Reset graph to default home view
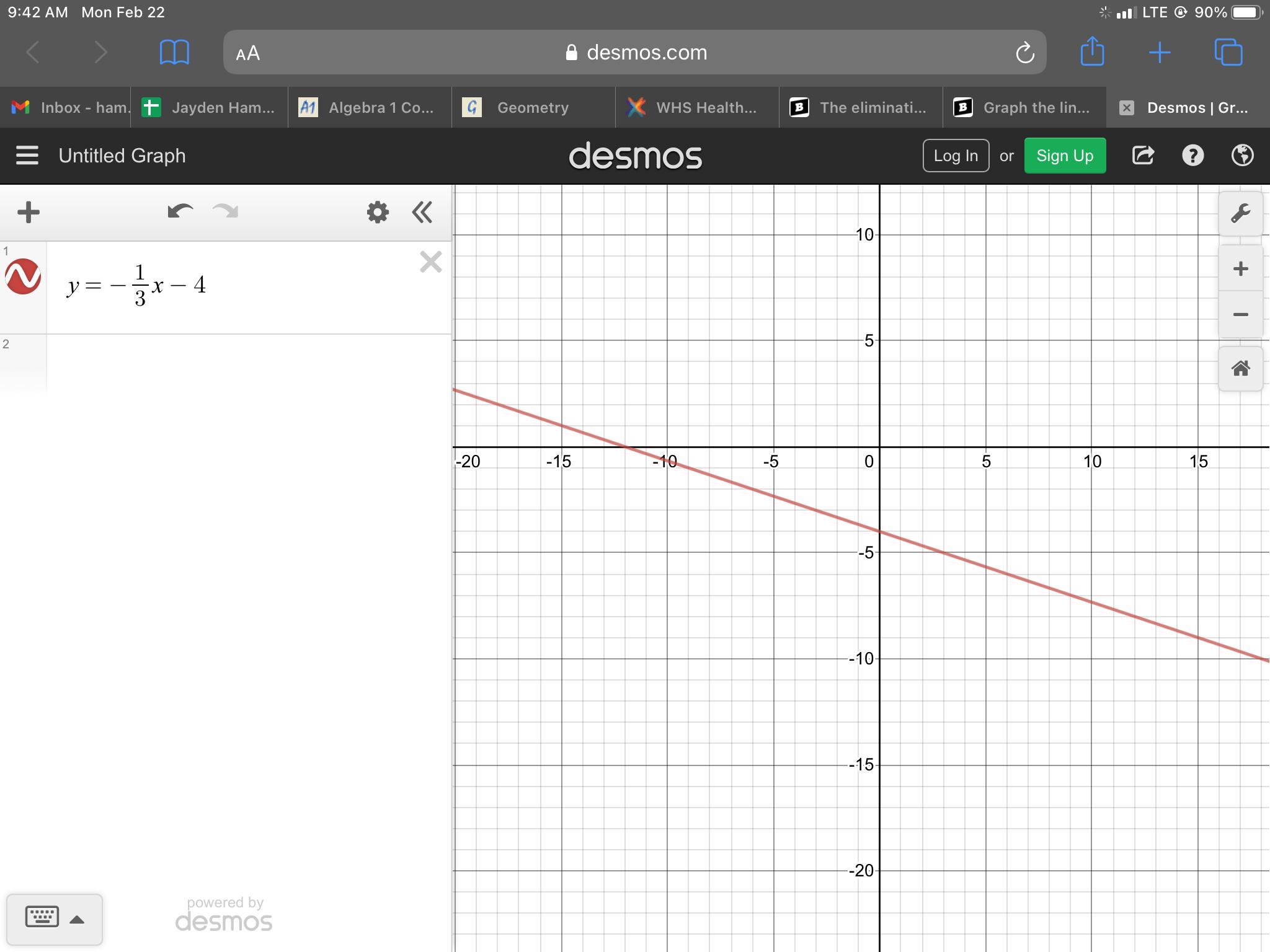Image resolution: width=1270 pixels, height=952 pixels. pos(1240,369)
